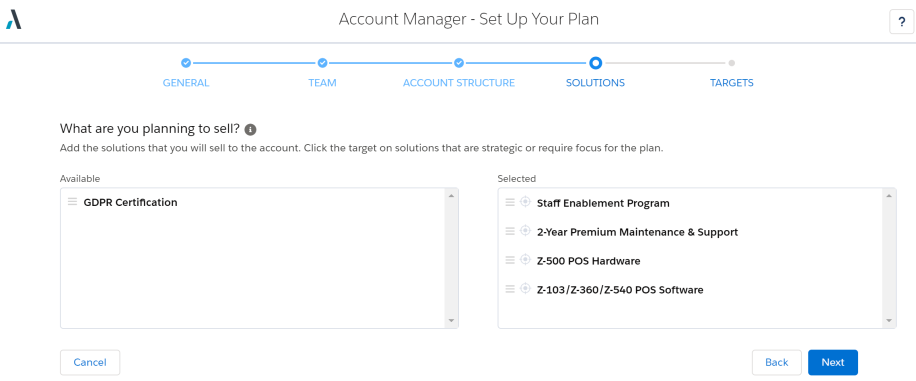The width and height of the screenshot is (916, 381).
Task: Toggle target icon for Staff Enablement Program
Action: pyautogui.click(x=525, y=202)
